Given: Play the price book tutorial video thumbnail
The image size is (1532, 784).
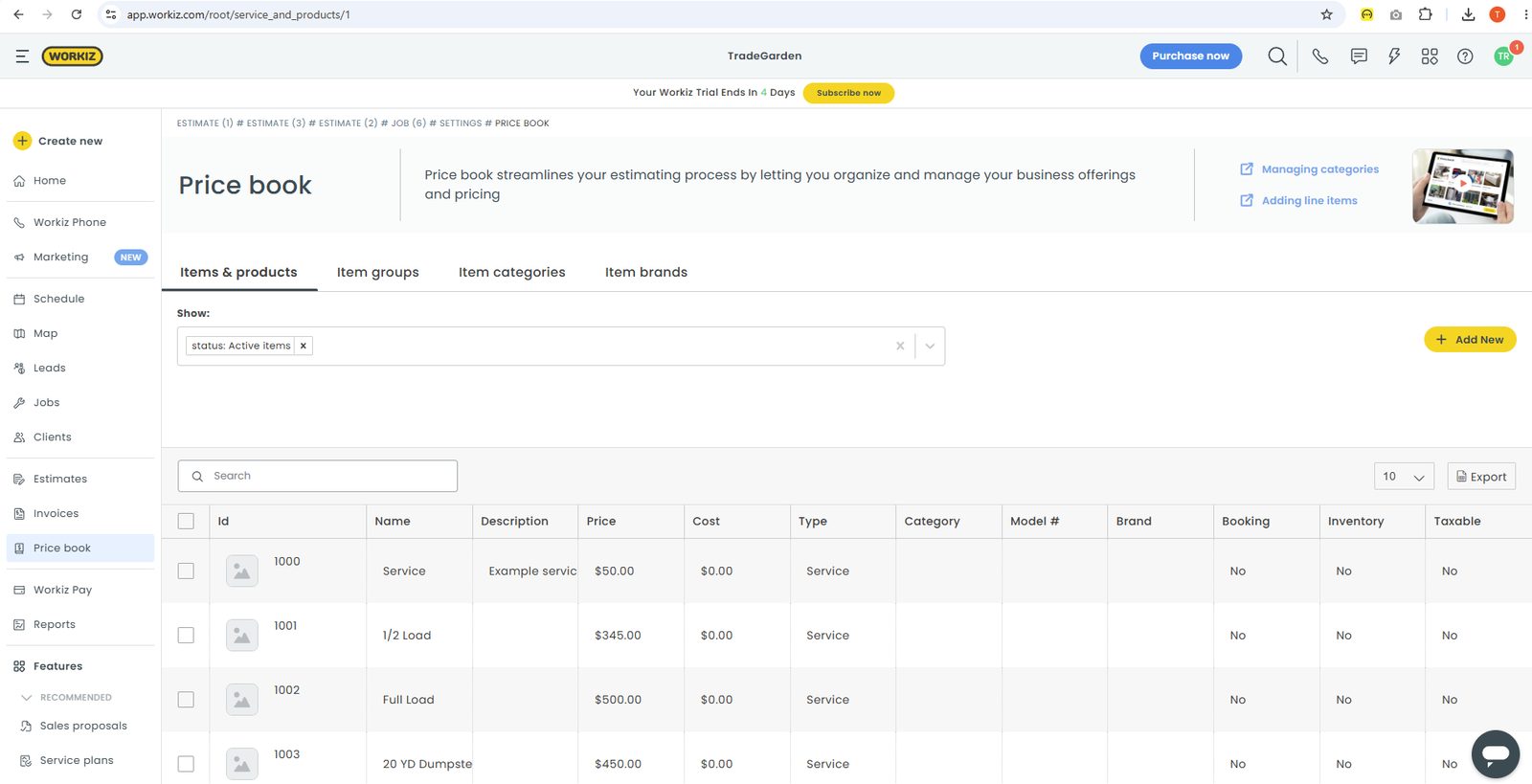Looking at the screenshot, I should [x=1462, y=186].
